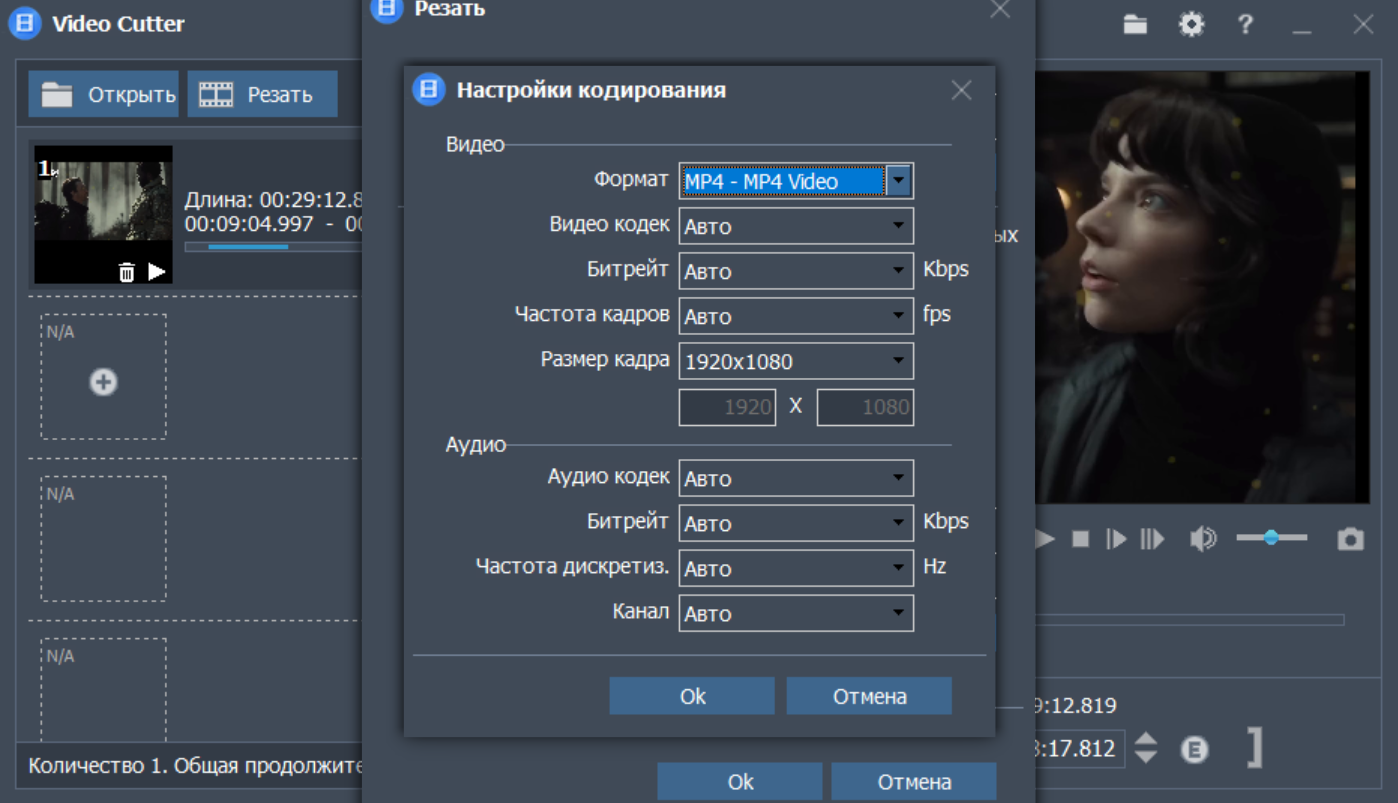The width and height of the screenshot is (1398, 803).
Task: Set end point with the ] bracket
Action: coord(1255,748)
